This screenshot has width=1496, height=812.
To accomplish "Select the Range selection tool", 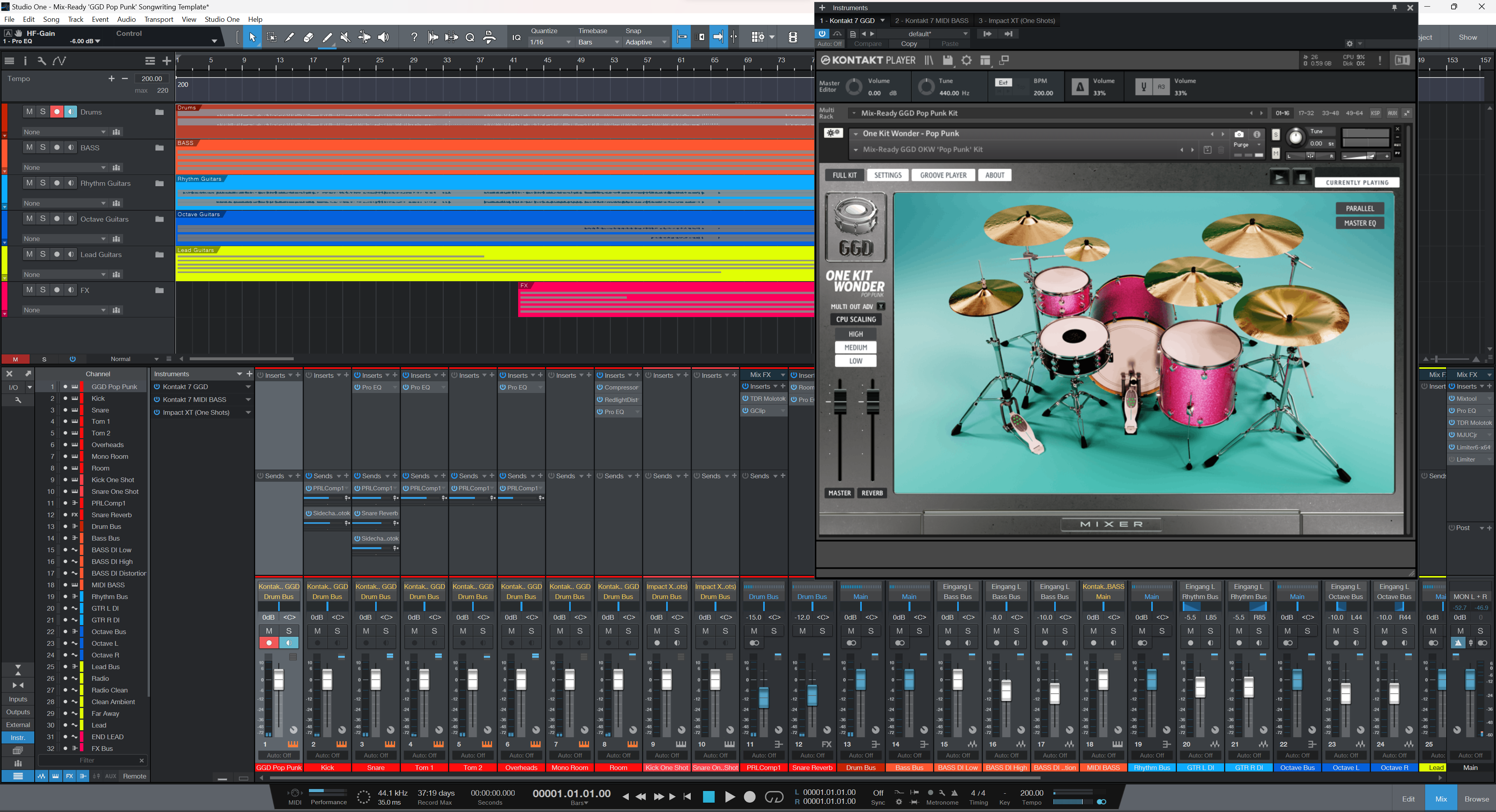I will [271, 37].
